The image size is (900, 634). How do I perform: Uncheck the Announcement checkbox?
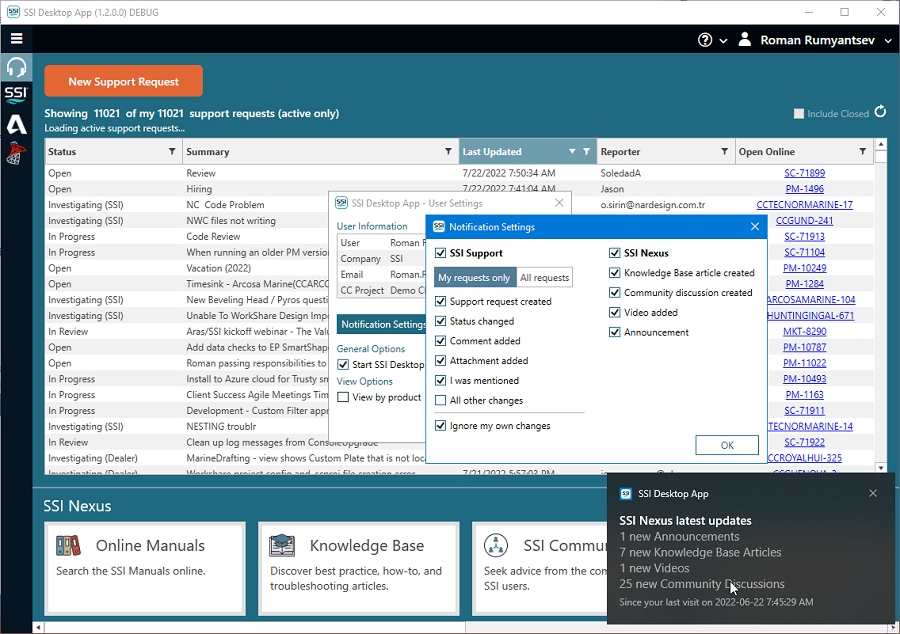point(614,332)
